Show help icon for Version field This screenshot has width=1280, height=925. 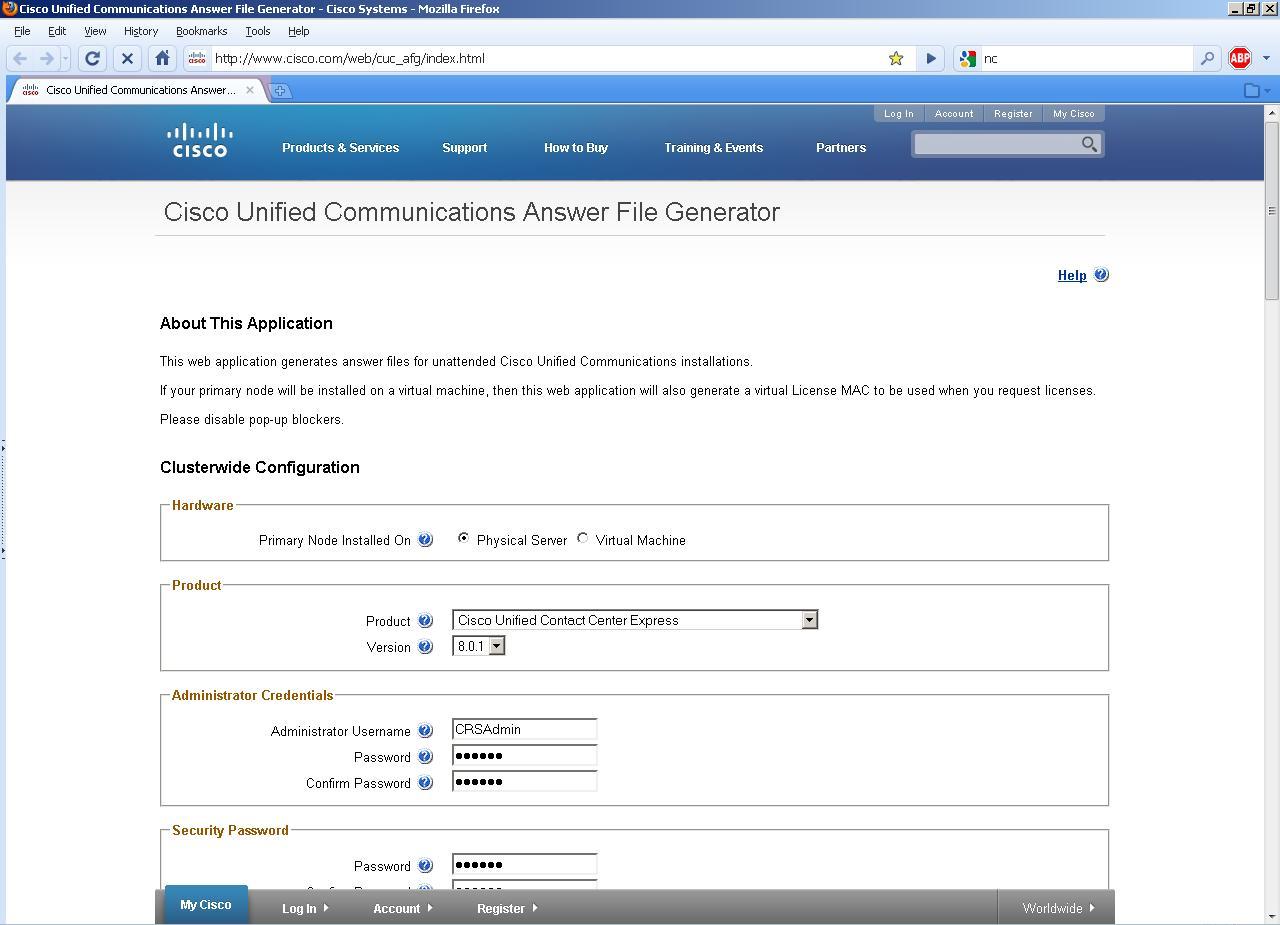[x=425, y=647]
